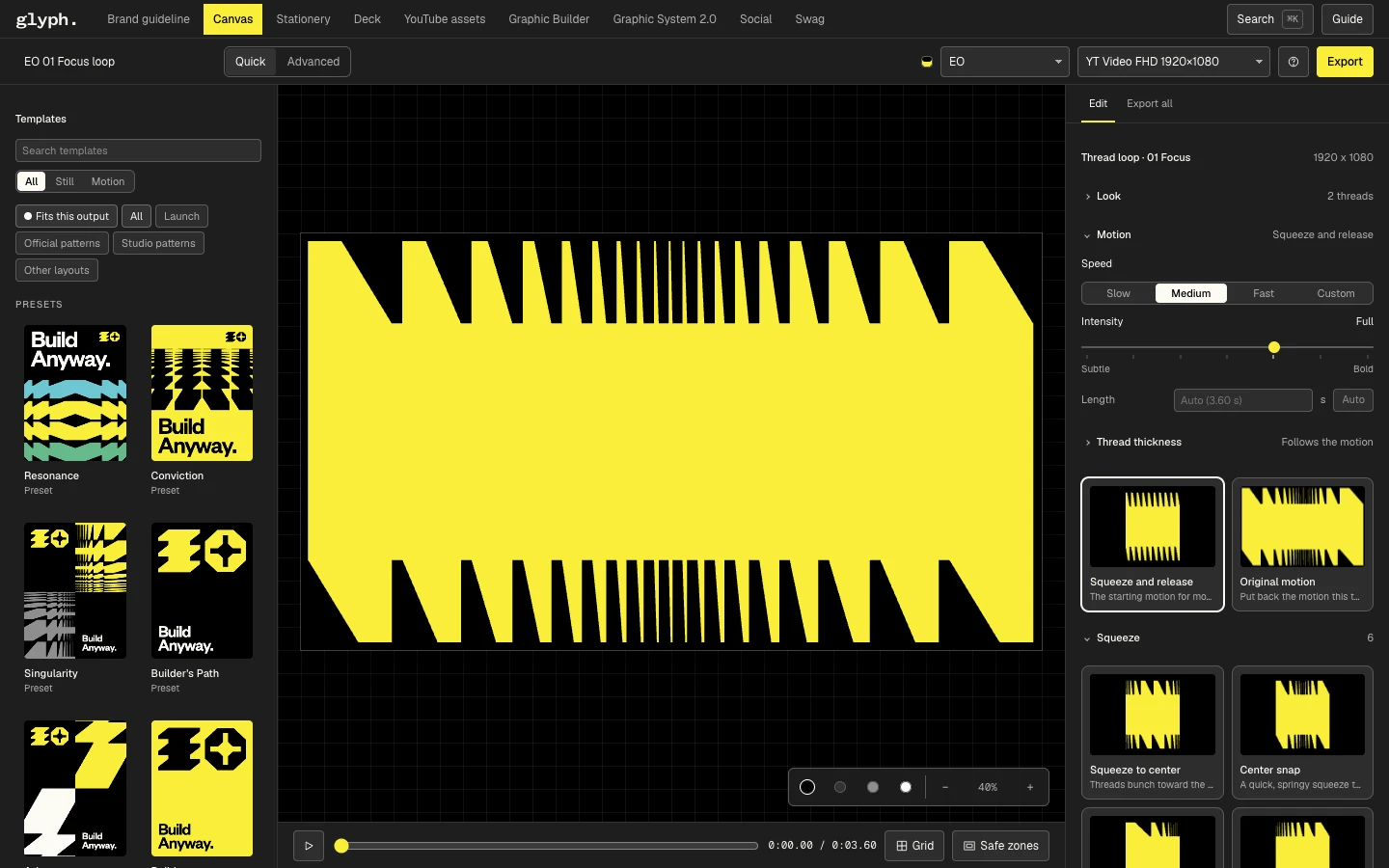Toggle the Grid overlay
The height and width of the screenshot is (868, 1389).
click(914, 846)
